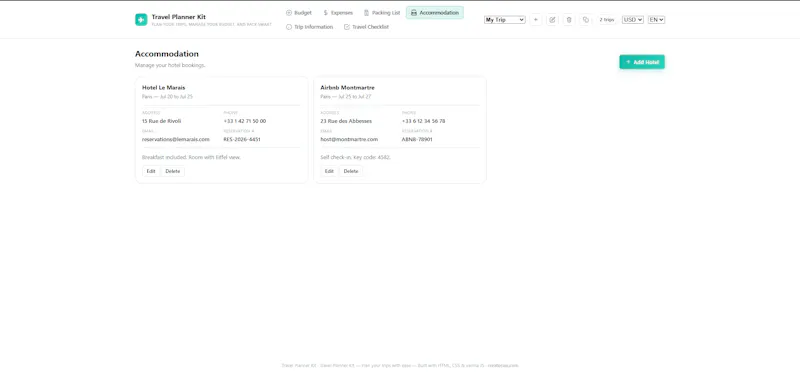Open the Trip Information tab

(309, 27)
